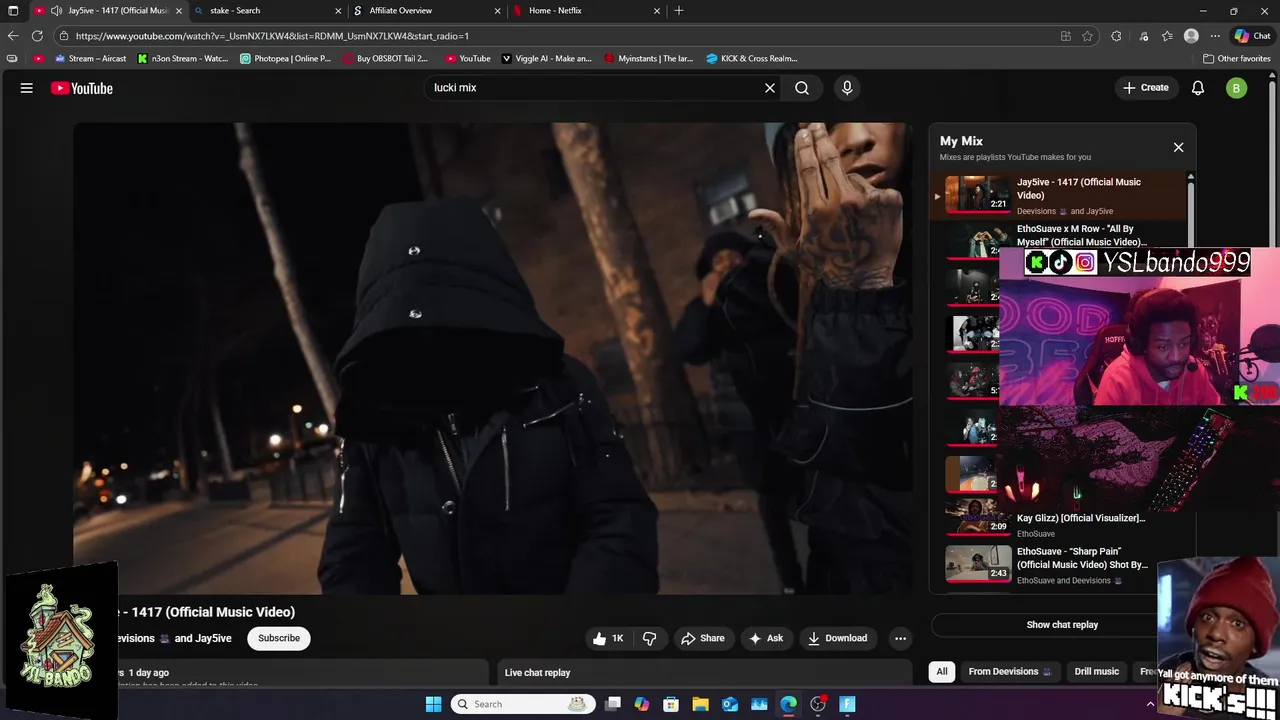Select the 'From Deevisions' filter chip
Screen dimensions: 1280x720
(1010, 672)
